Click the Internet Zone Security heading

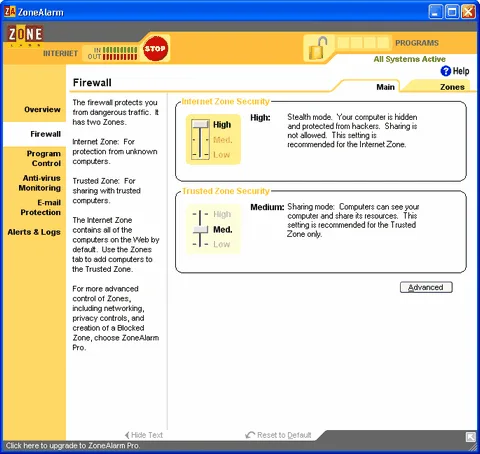[x=226, y=101]
